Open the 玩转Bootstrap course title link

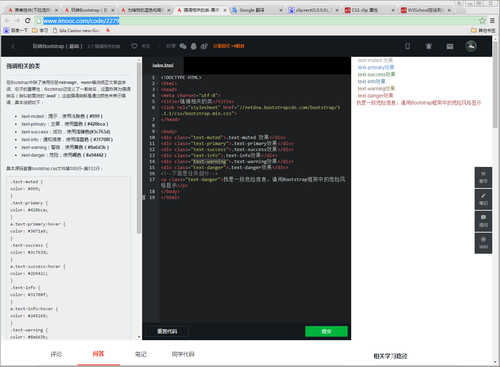click(57, 46)
